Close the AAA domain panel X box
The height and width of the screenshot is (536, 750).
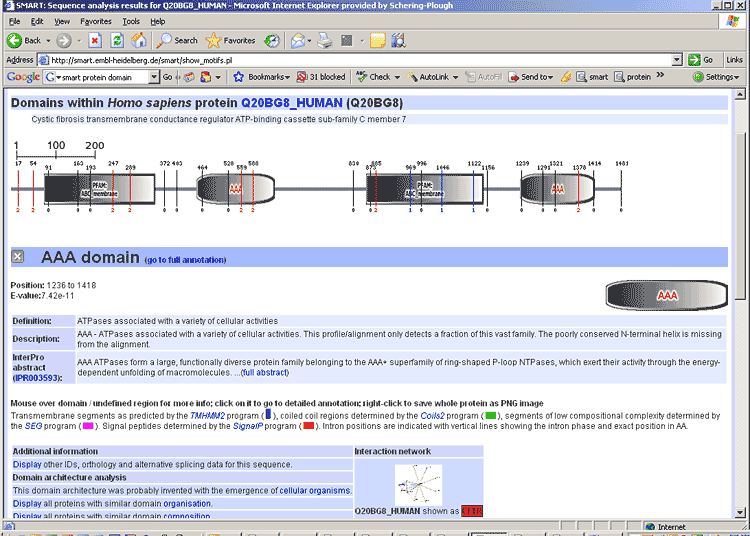pos(18,257)
